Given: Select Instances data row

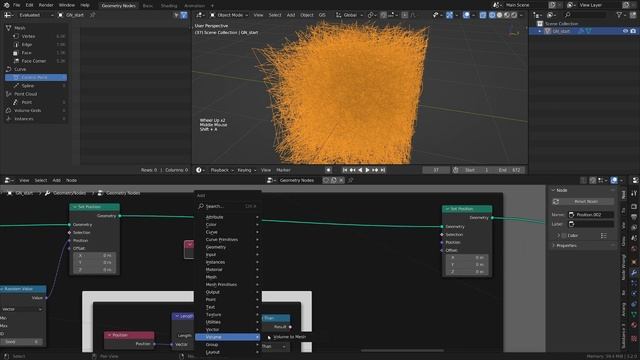Looking at the screenshot, I should [x=36, y=119].
